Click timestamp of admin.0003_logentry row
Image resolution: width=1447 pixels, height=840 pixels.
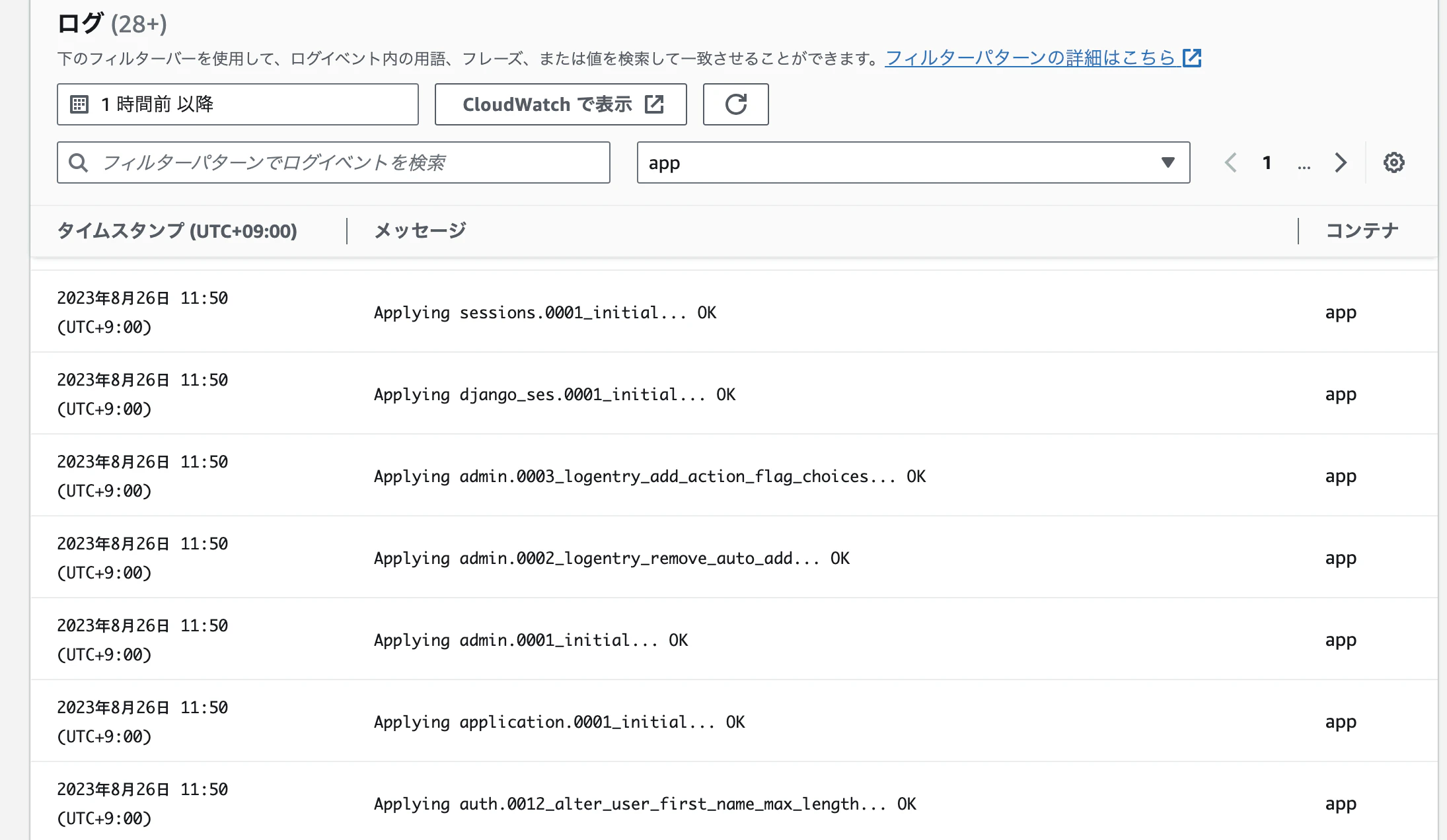[142, 476]
